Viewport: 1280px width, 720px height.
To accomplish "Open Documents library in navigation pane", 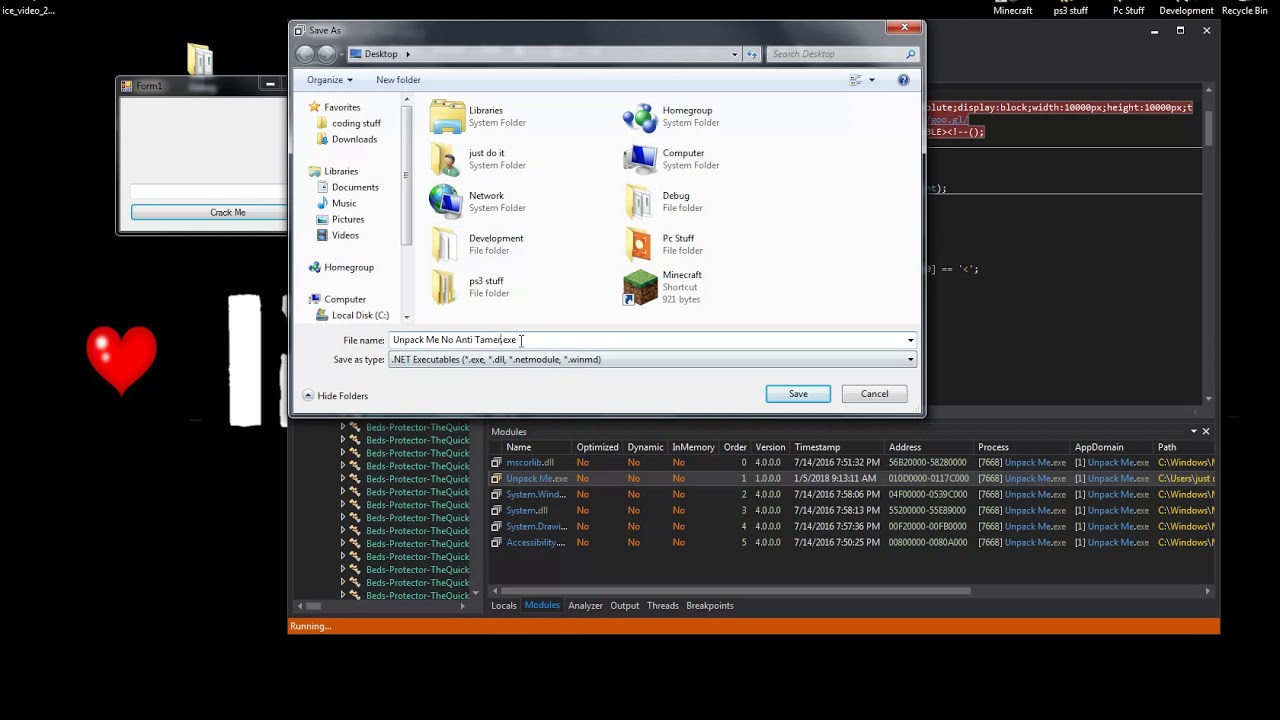I will coord(355,187).
